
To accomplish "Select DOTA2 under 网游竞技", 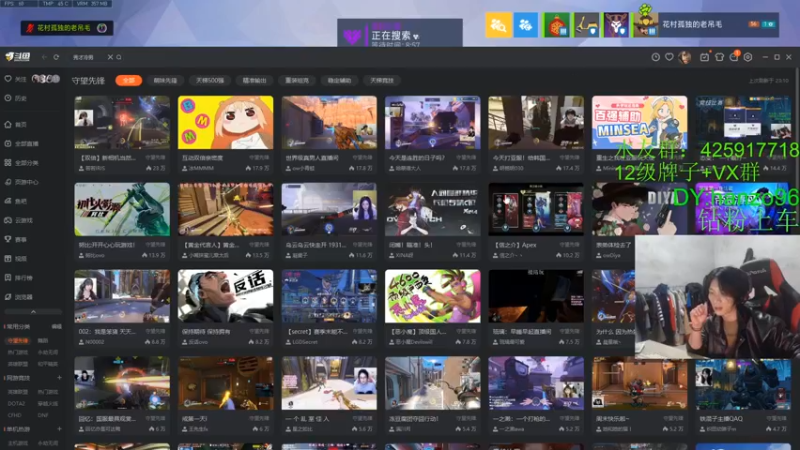I will tap(15, 404).
